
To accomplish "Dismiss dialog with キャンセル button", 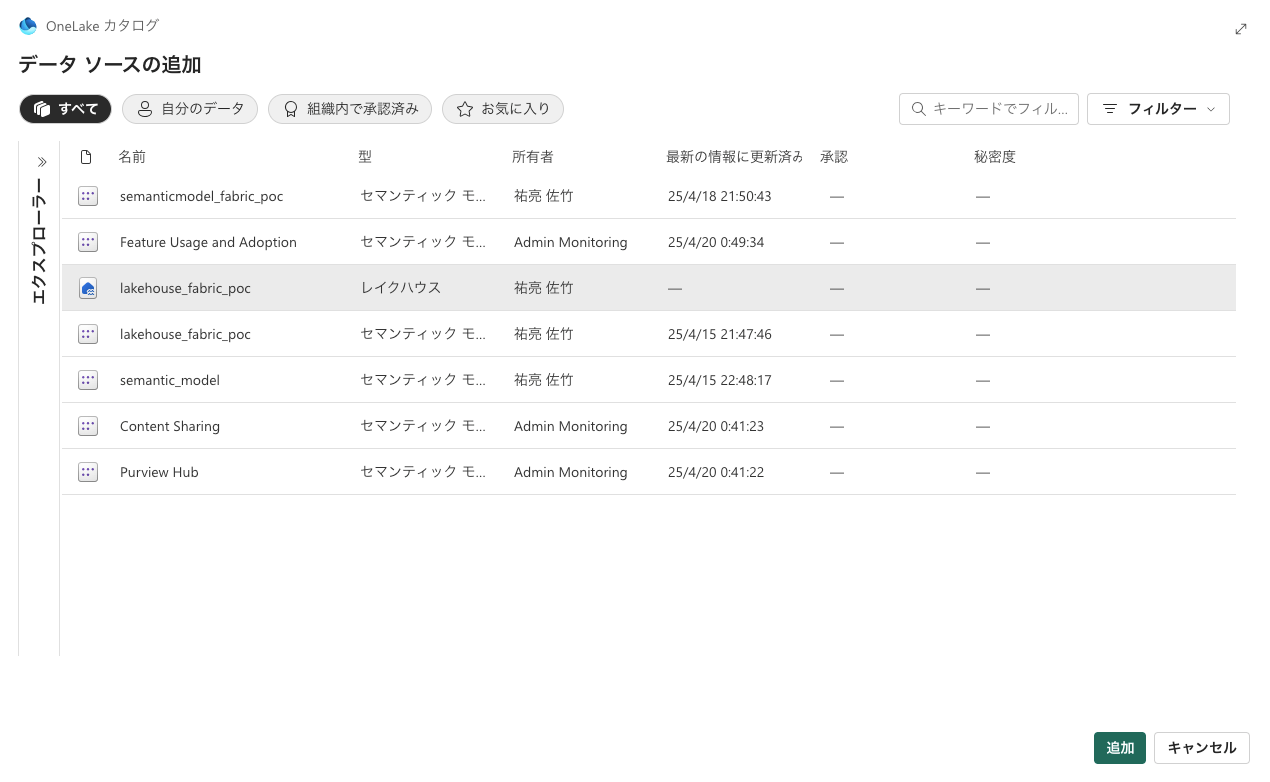I will click(x=1202, y=748).
